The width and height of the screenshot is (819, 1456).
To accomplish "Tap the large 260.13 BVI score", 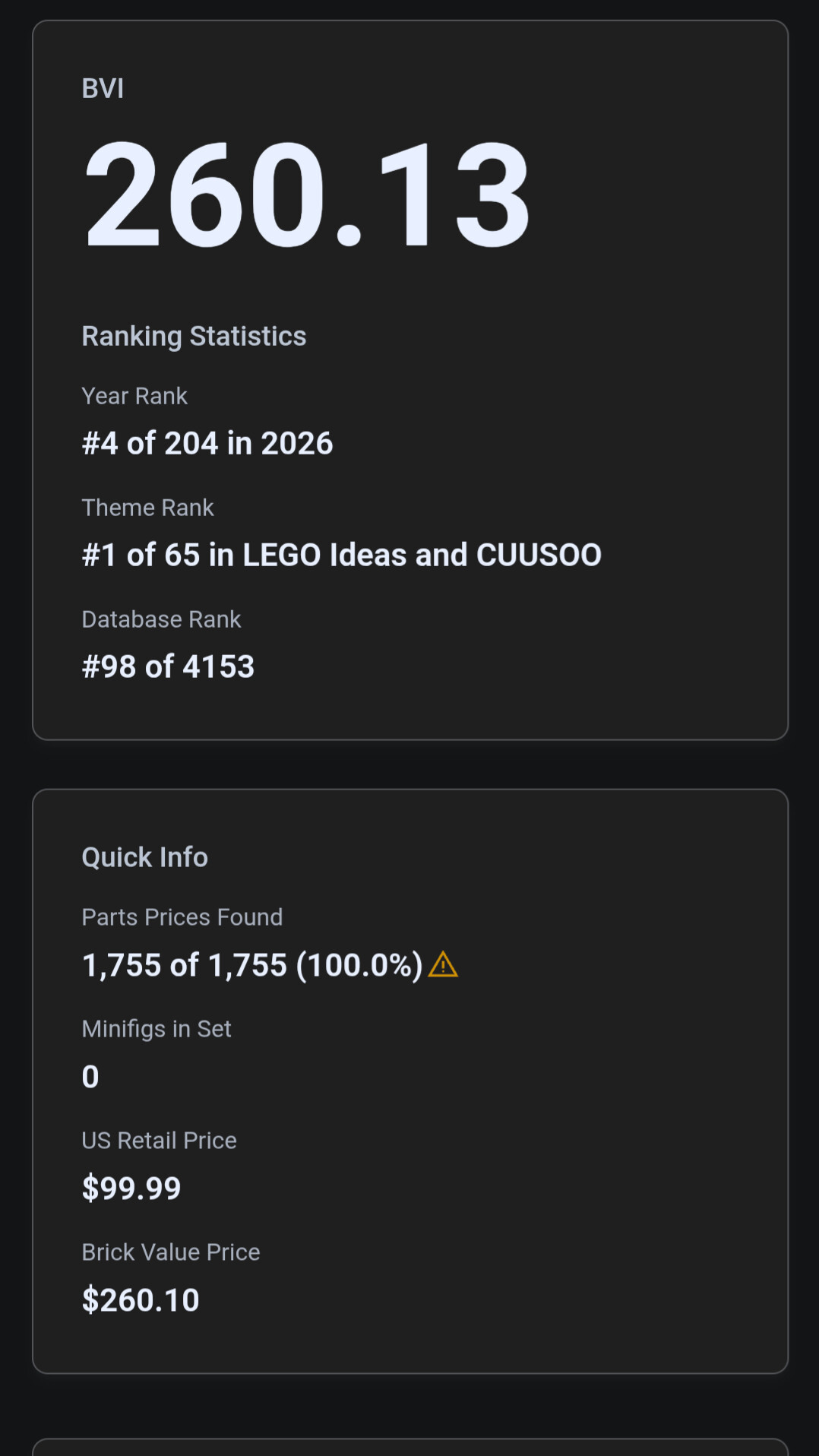I will (306, 195).
